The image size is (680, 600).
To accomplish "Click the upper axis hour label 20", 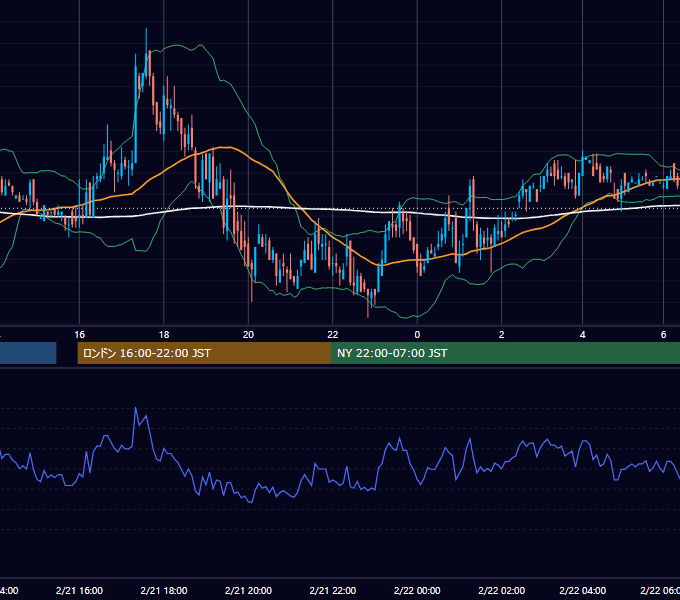I will 248,335.
